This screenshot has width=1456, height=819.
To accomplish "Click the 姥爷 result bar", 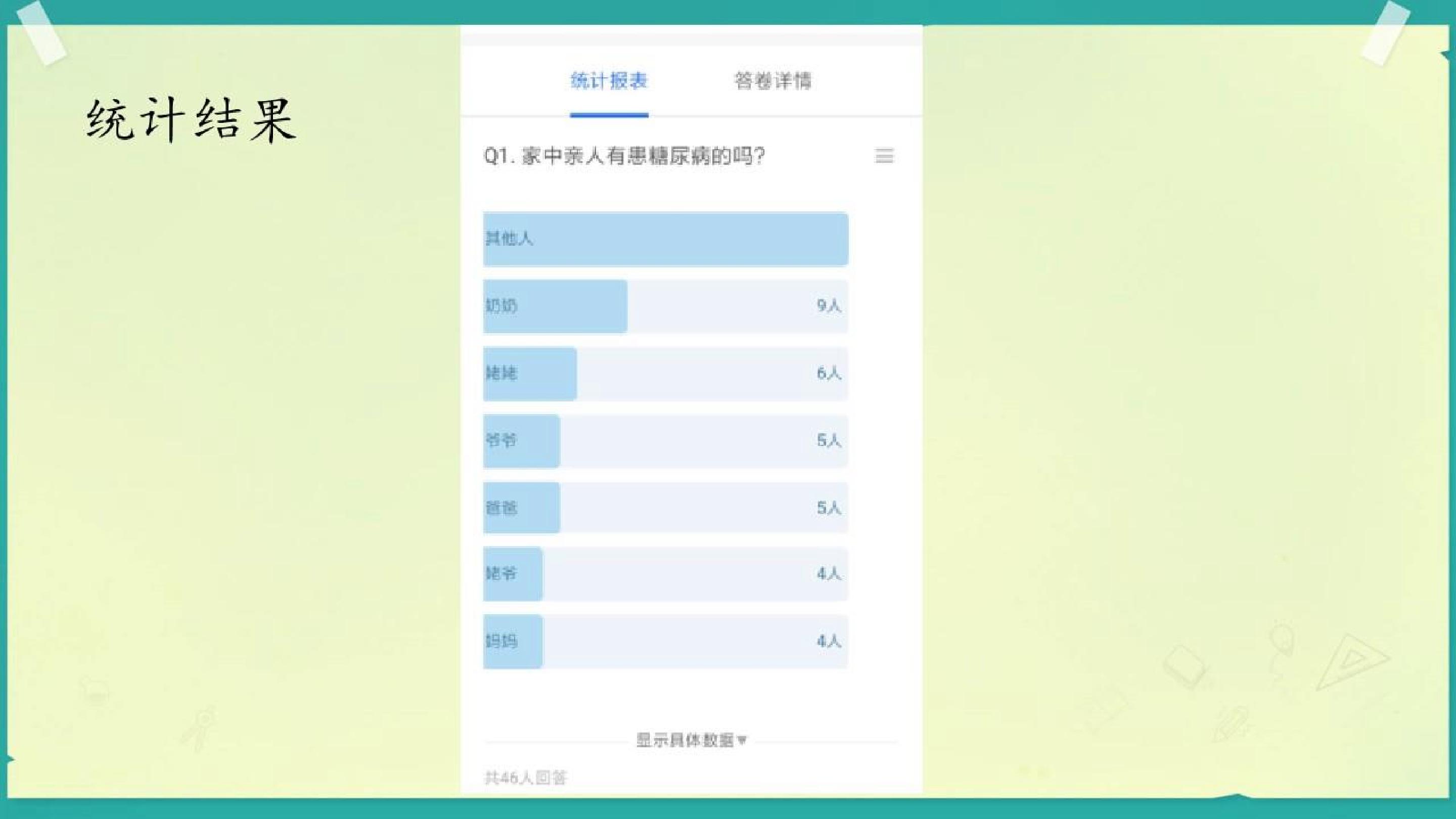I will coord(665,574).
